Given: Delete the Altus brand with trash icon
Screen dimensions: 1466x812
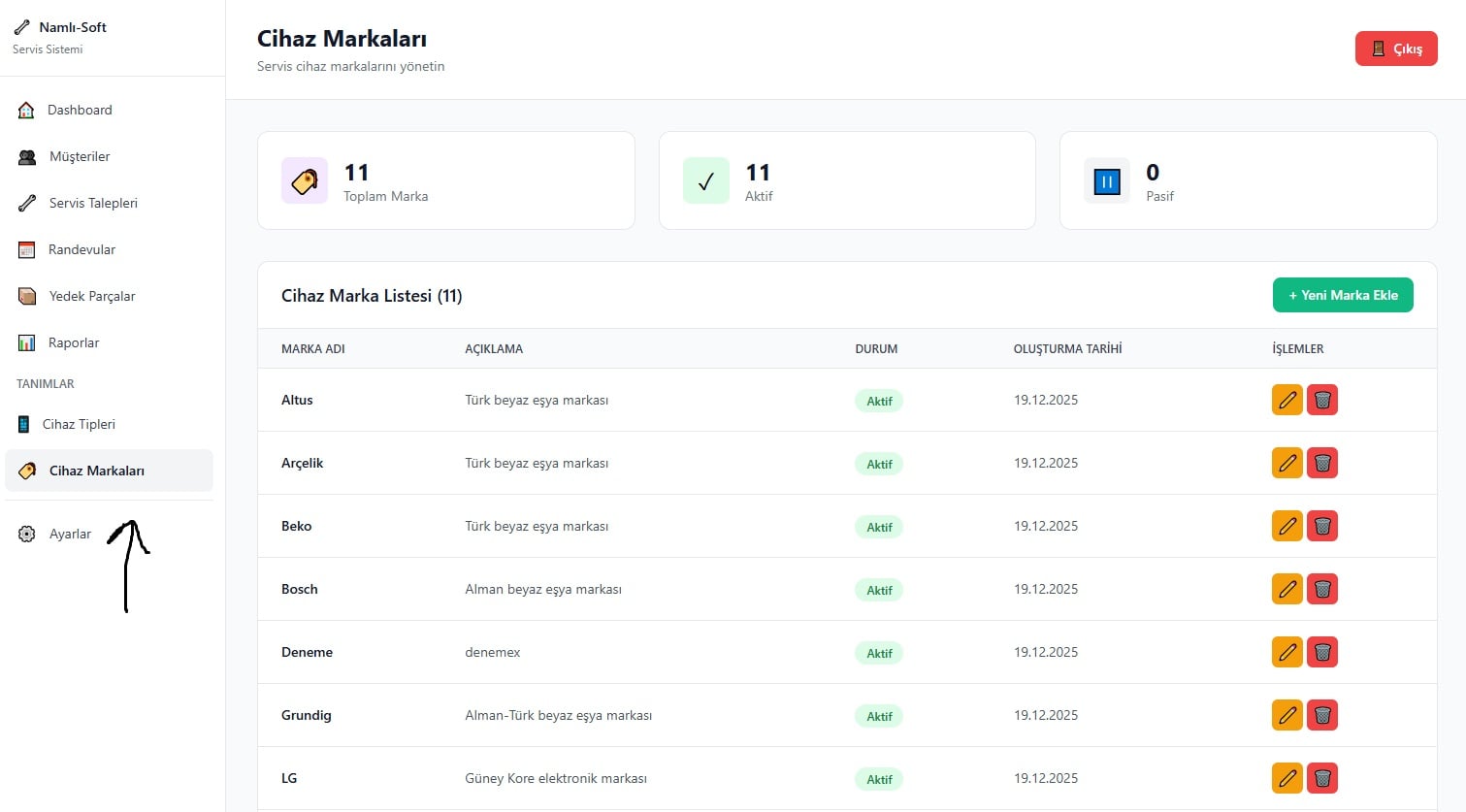Looking at the screenshot, I should click(x=1321, y=400).
